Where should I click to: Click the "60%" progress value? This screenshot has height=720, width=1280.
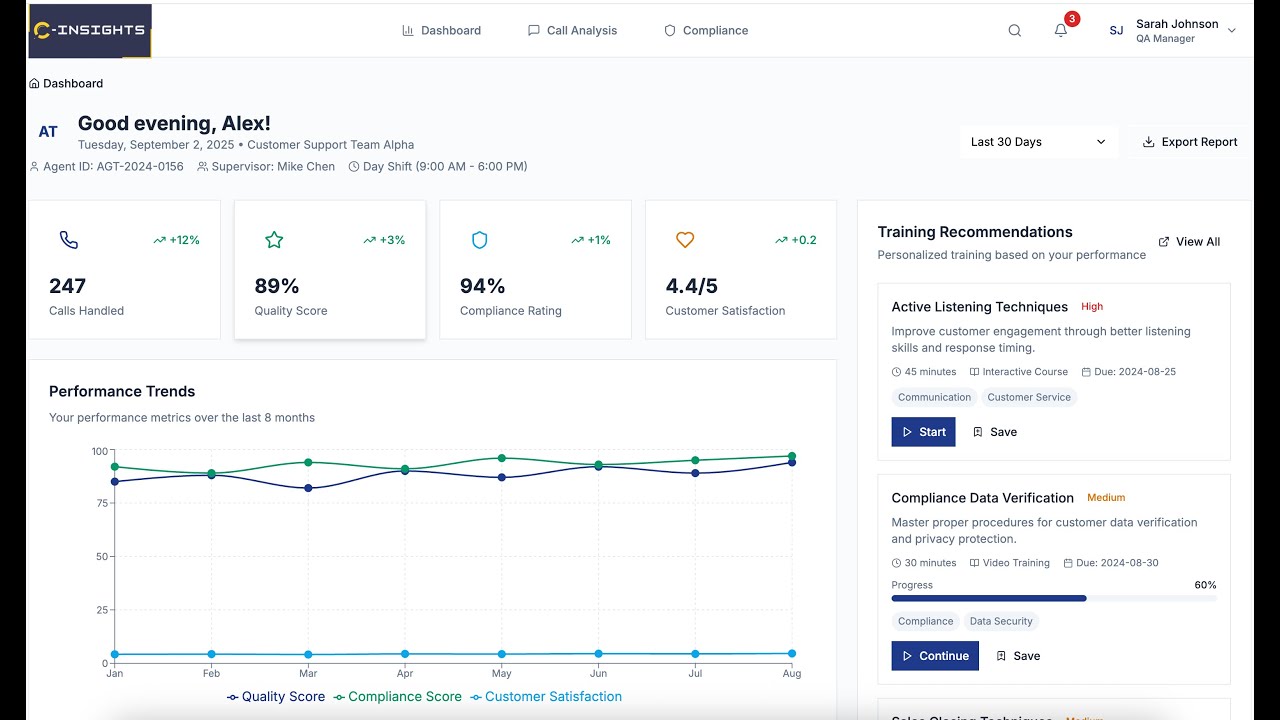1205,585
